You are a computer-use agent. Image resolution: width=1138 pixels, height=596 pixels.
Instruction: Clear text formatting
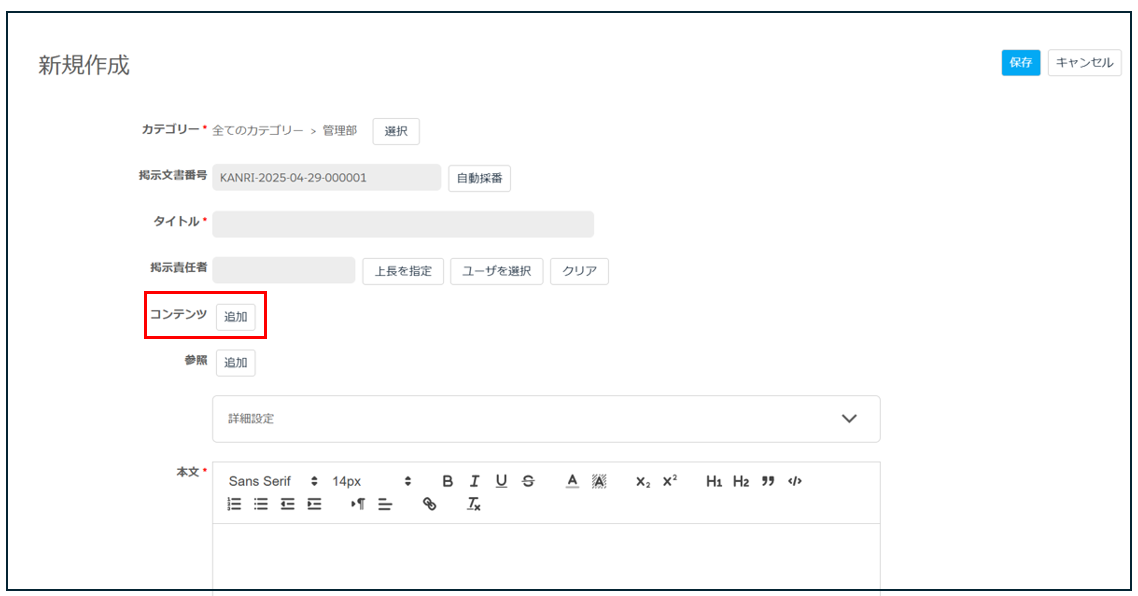click(x=473, y=504)
